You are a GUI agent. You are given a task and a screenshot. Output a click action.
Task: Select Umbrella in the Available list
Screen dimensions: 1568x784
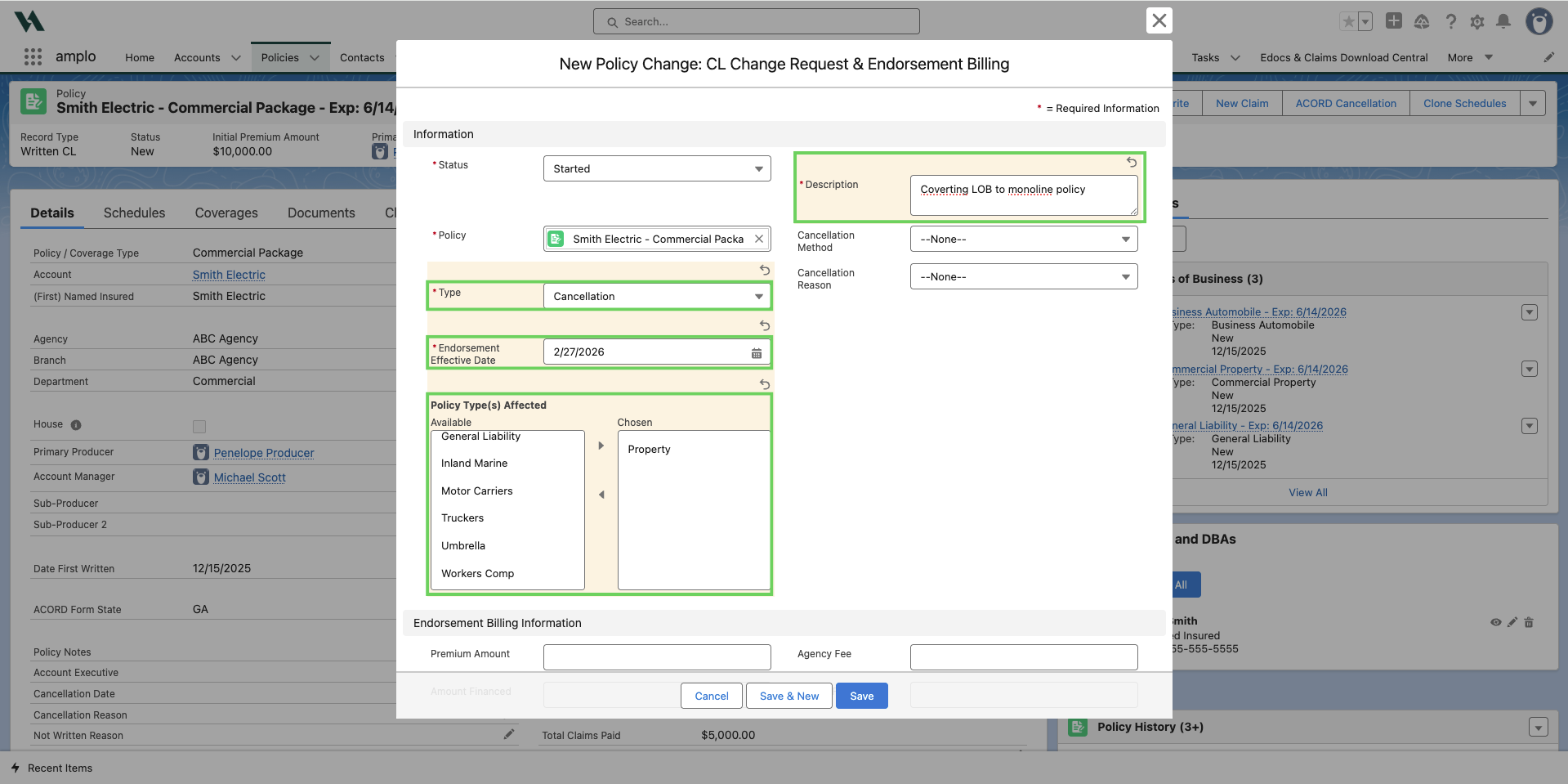tap(507, 546)
